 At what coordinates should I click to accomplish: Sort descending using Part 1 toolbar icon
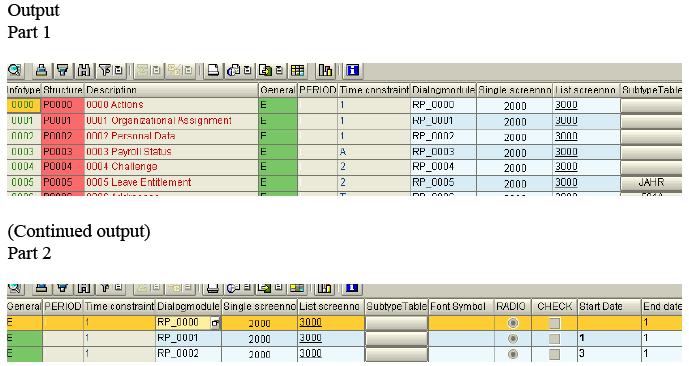[63, 70]
